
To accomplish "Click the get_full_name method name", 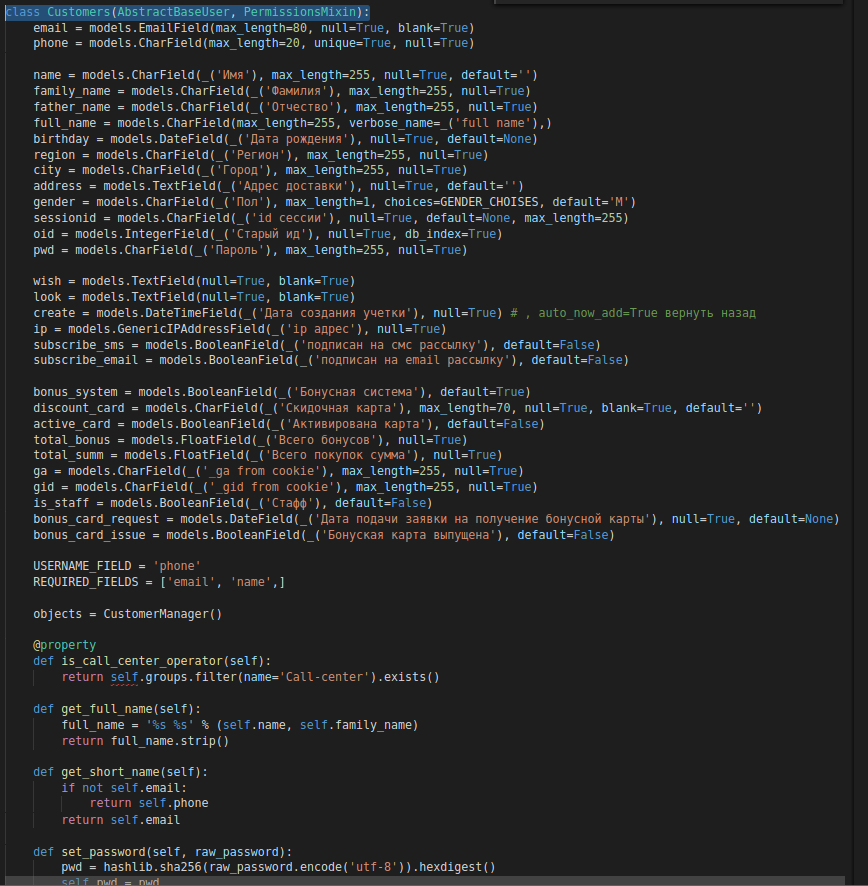I will click(x=107, y=709).
